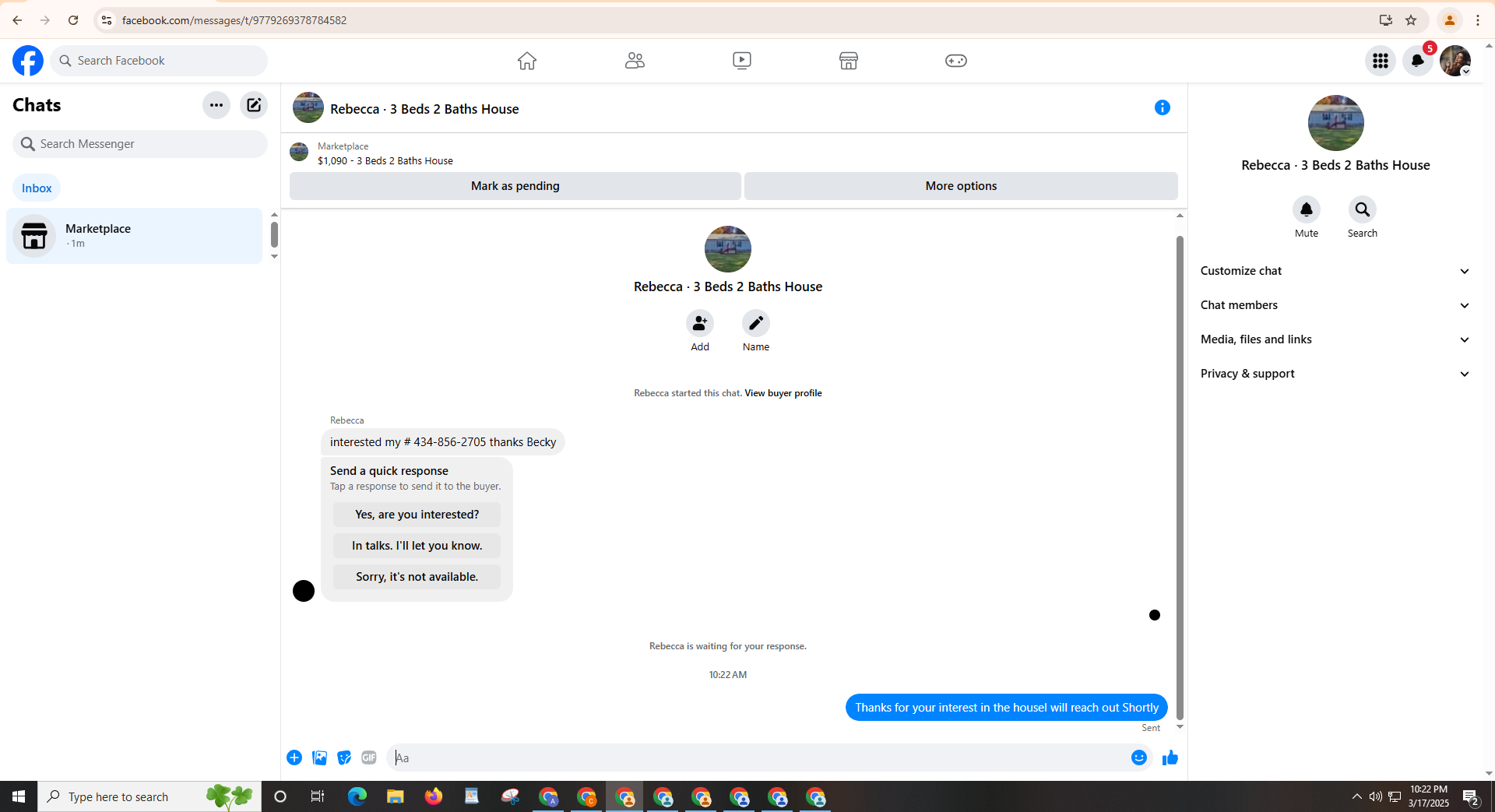
Task: Choose a sticker with the sticker icon
Action: coord(344,758)
